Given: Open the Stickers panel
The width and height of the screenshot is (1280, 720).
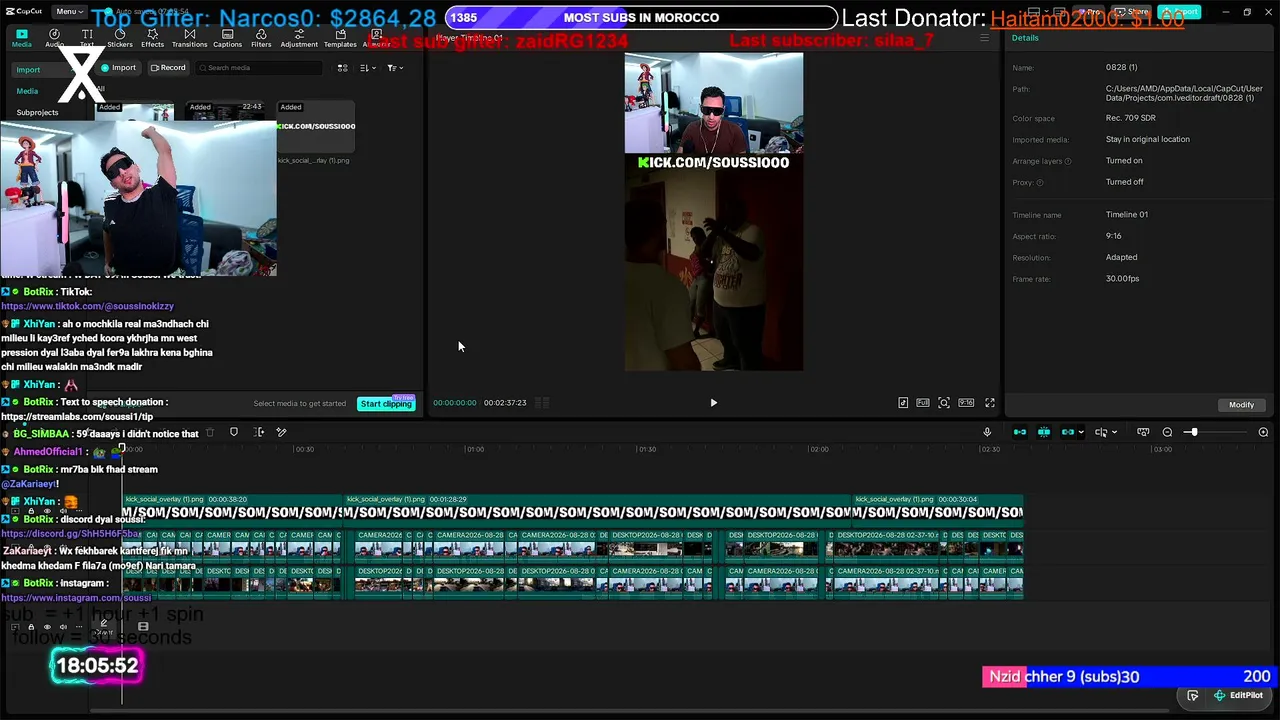Looking at the screenshot, I should click(120, 38).
